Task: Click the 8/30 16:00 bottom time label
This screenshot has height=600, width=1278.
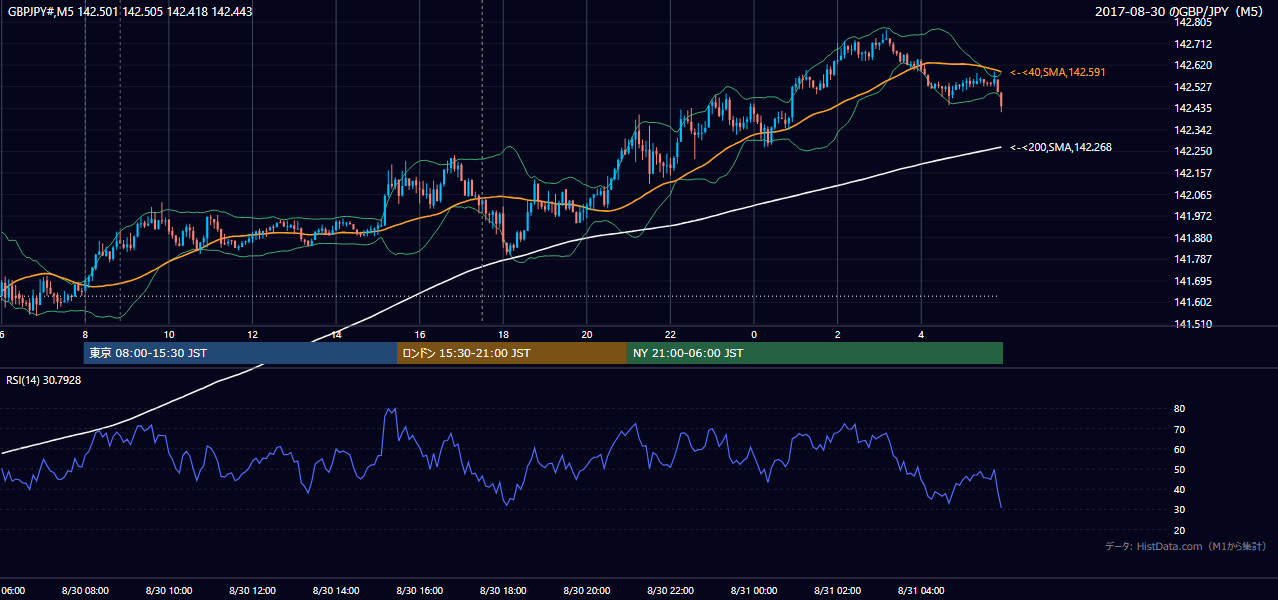Action: pyautogui.click(x=419, y=591)
